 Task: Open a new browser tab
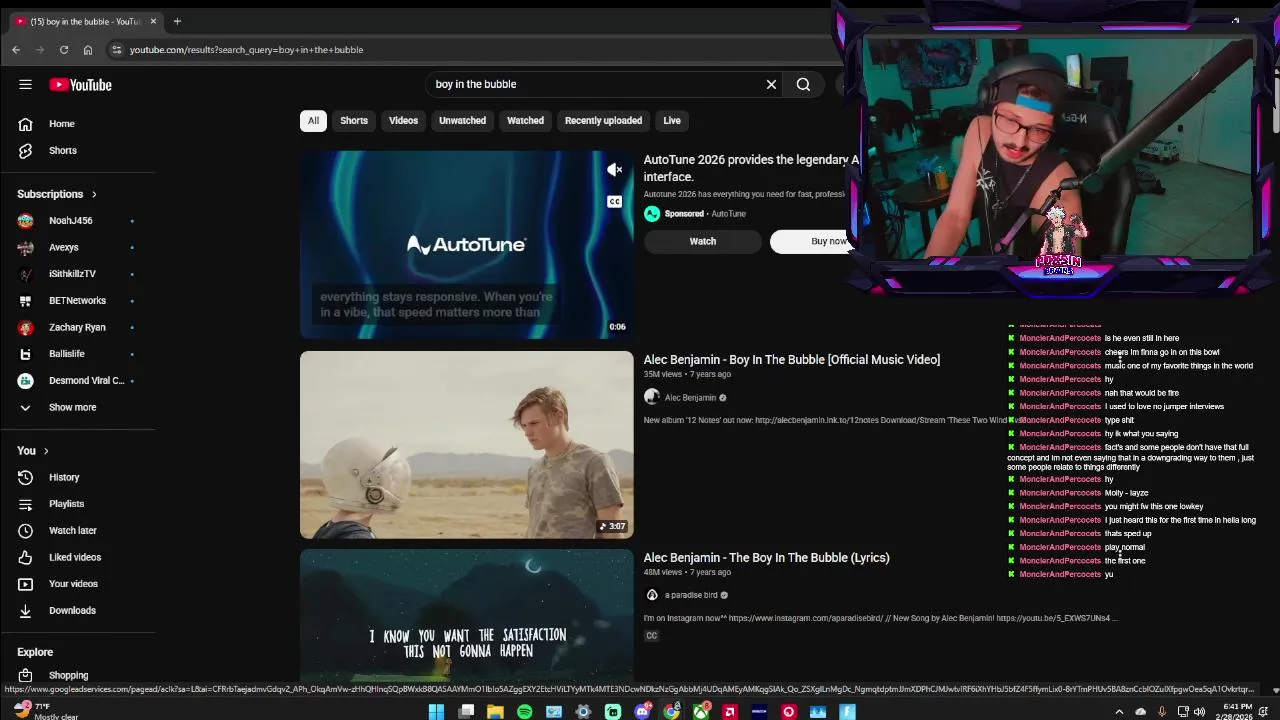point(177,21)
